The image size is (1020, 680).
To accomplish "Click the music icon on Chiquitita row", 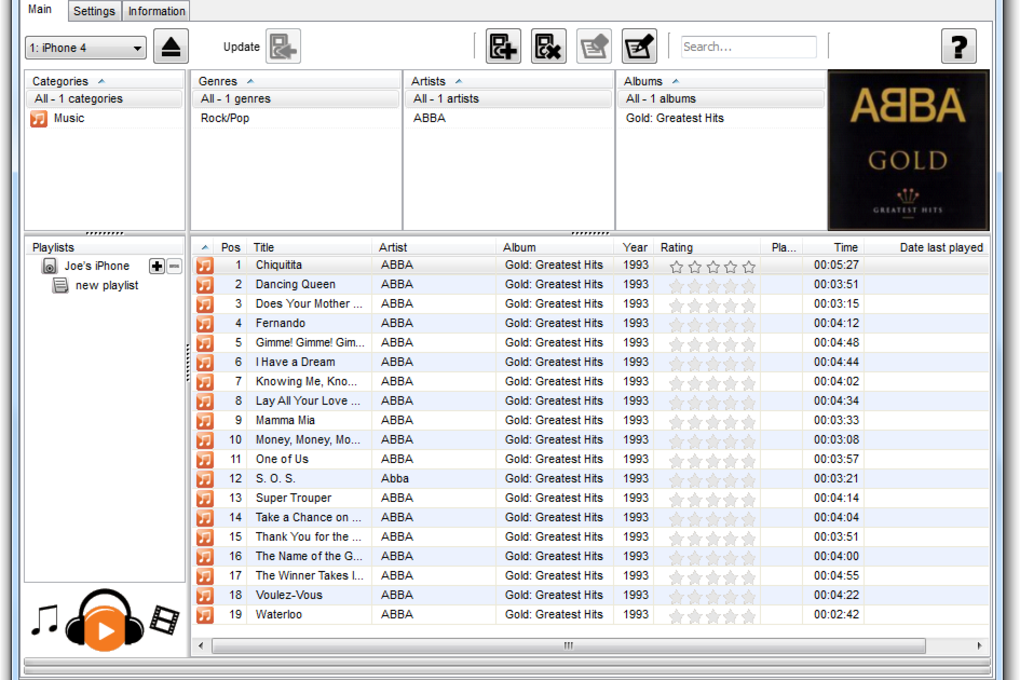I will point(205,265).
